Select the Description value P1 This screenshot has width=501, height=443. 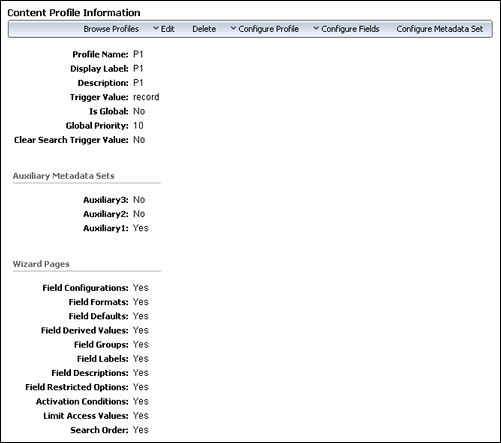(138, 83)
